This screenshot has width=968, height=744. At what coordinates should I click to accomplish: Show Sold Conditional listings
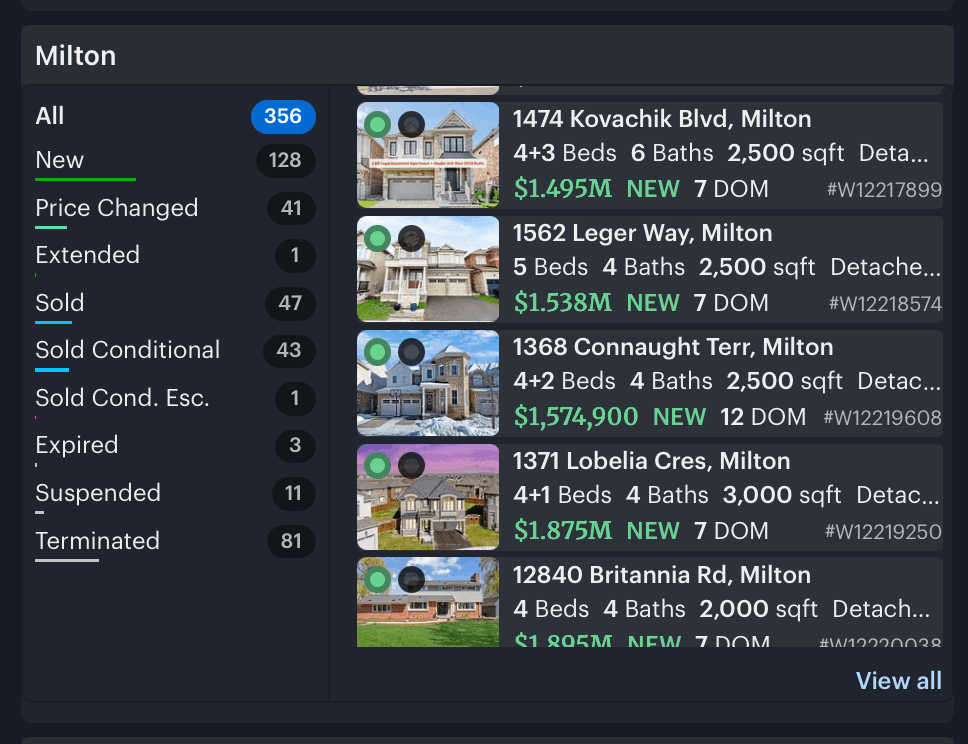click(x=175, y=351)
